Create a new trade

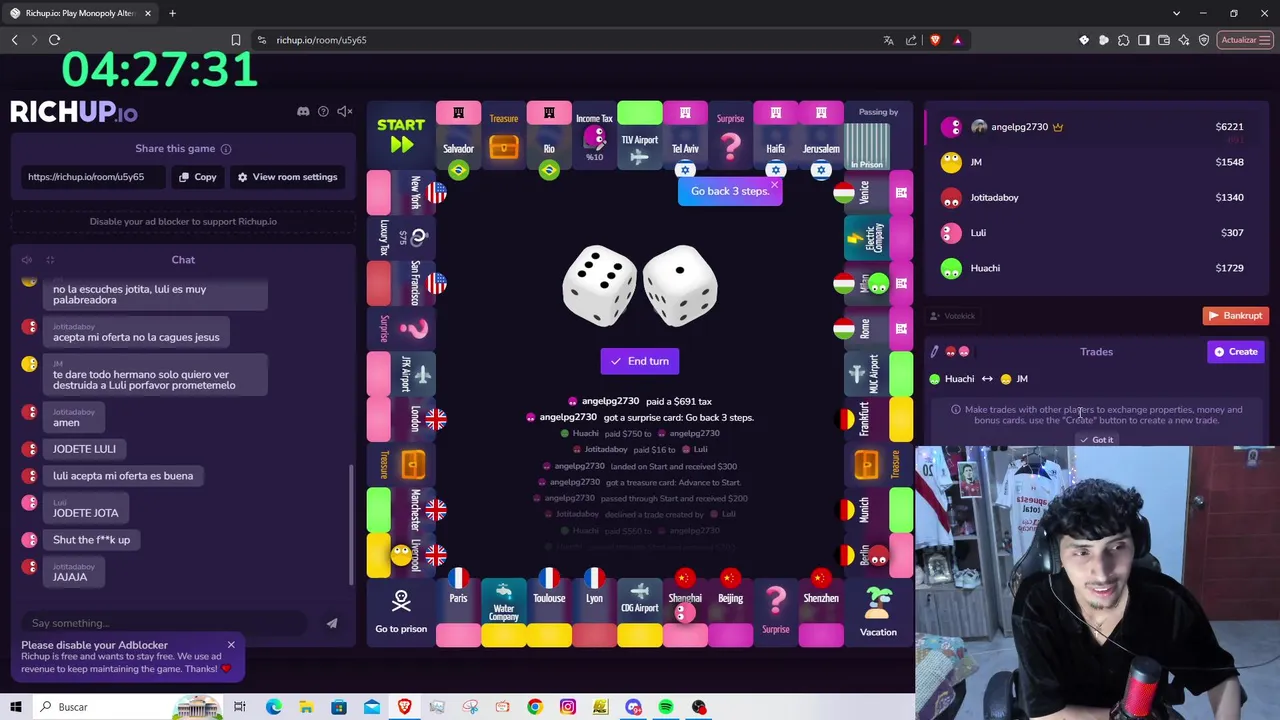(x=1236, y=352)
